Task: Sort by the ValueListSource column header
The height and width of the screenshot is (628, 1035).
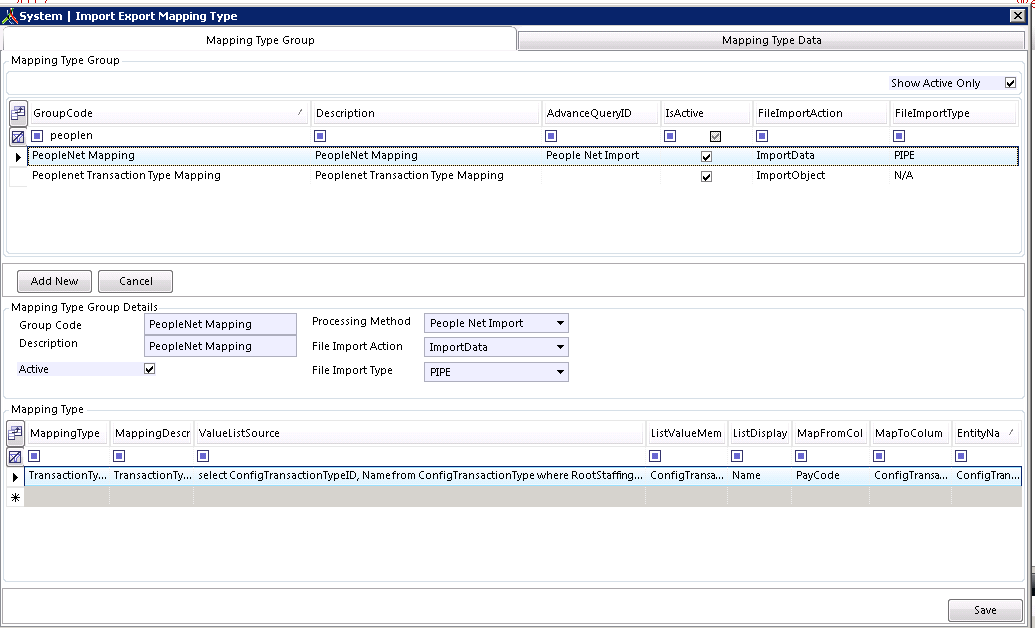Action: (420, 433)
